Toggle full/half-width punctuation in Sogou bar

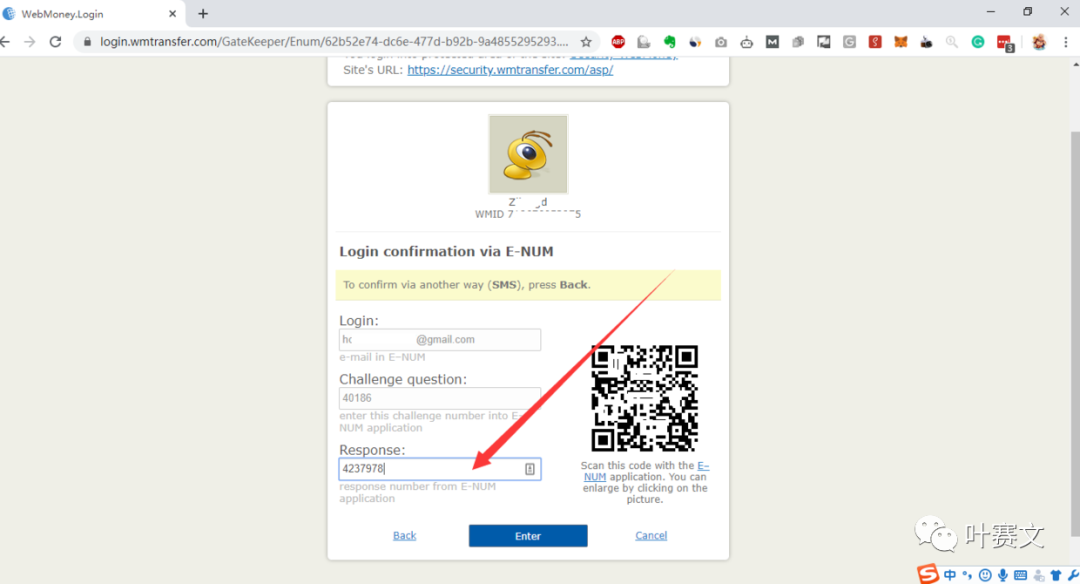pos(966,575)
